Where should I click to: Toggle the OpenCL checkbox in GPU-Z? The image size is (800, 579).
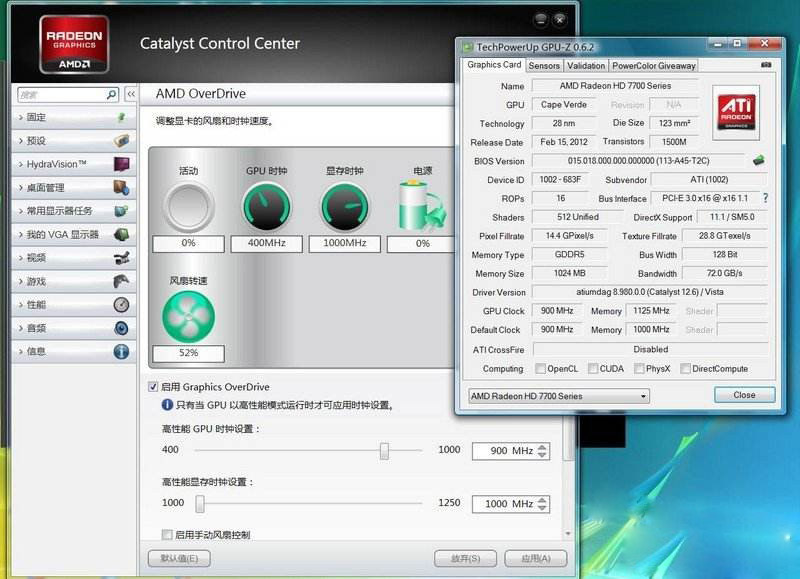tap(539, 369)
